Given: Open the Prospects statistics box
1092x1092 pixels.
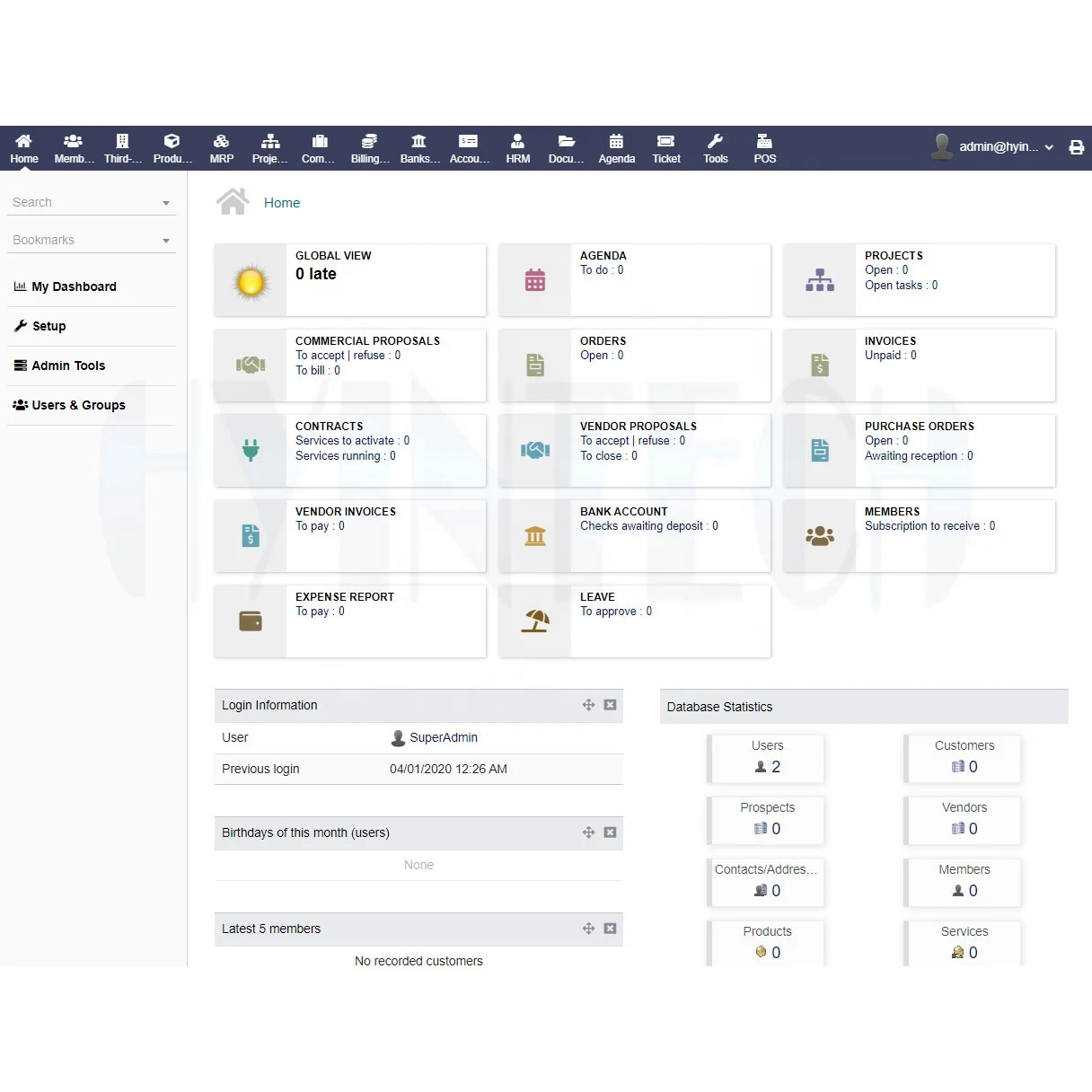Looking at the screenshot, I should (x=767, y=819).
